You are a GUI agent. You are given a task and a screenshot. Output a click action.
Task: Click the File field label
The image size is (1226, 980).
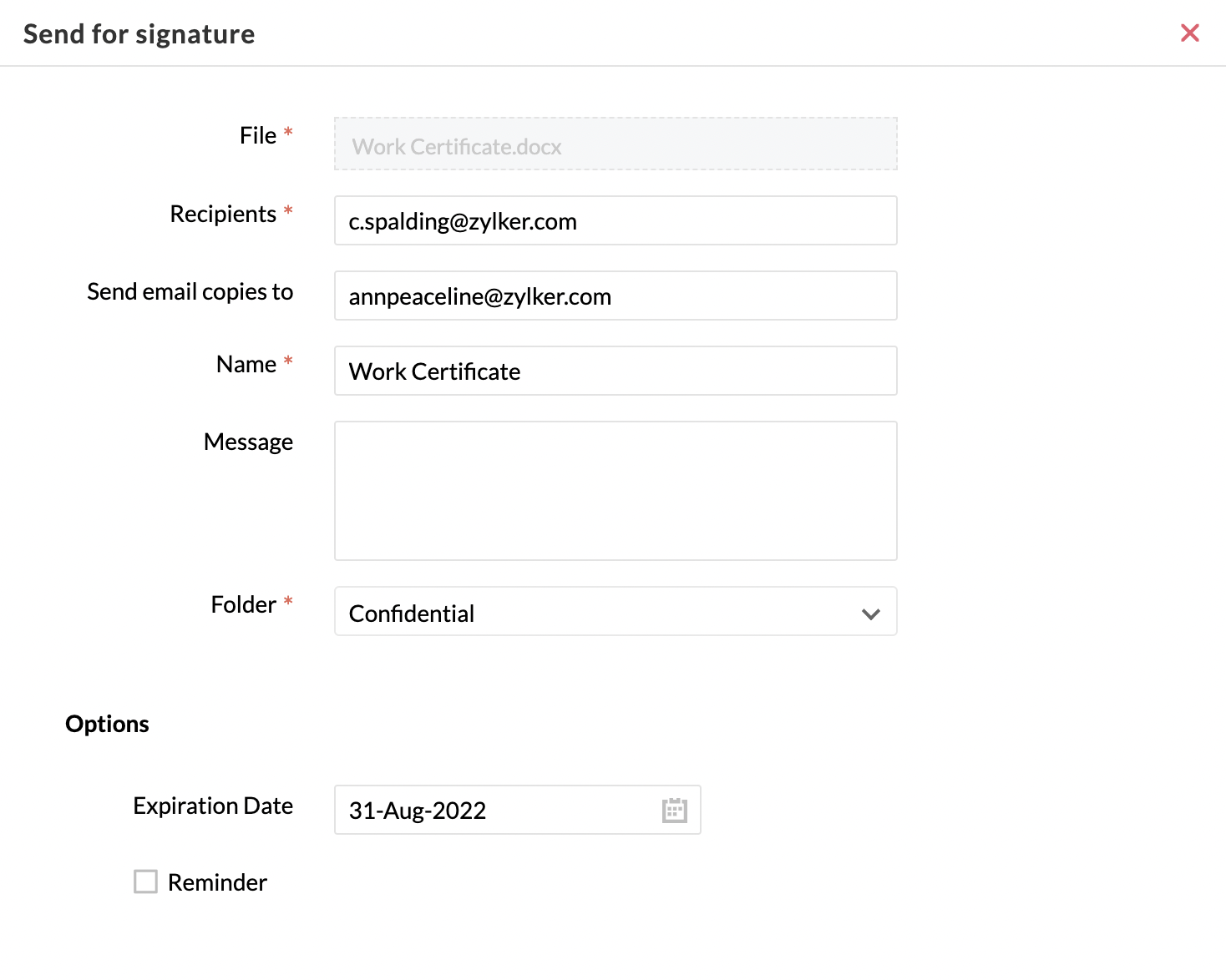pyautogui.click(x=257, y=135)
